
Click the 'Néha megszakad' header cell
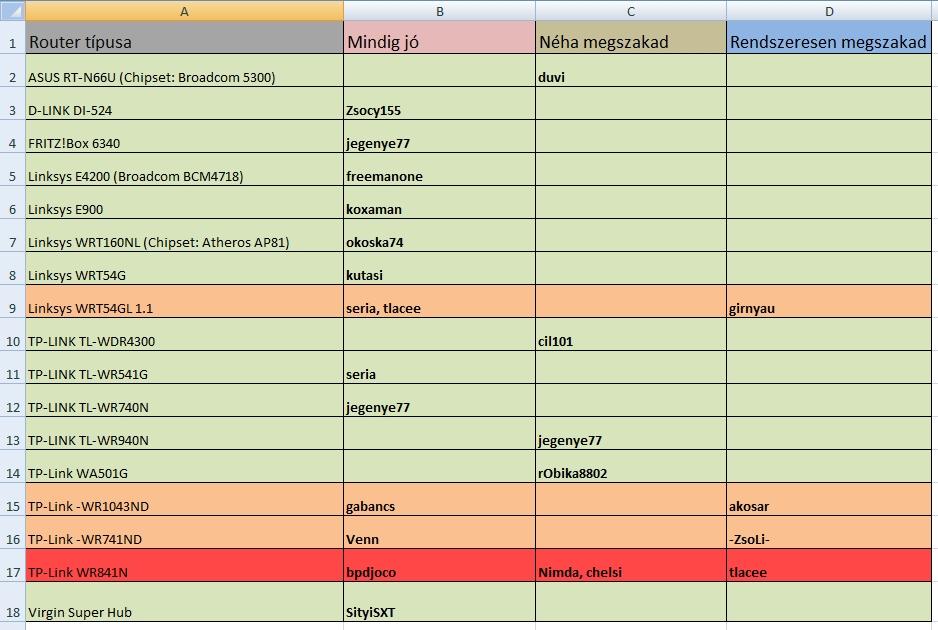[x=631, y=37]
